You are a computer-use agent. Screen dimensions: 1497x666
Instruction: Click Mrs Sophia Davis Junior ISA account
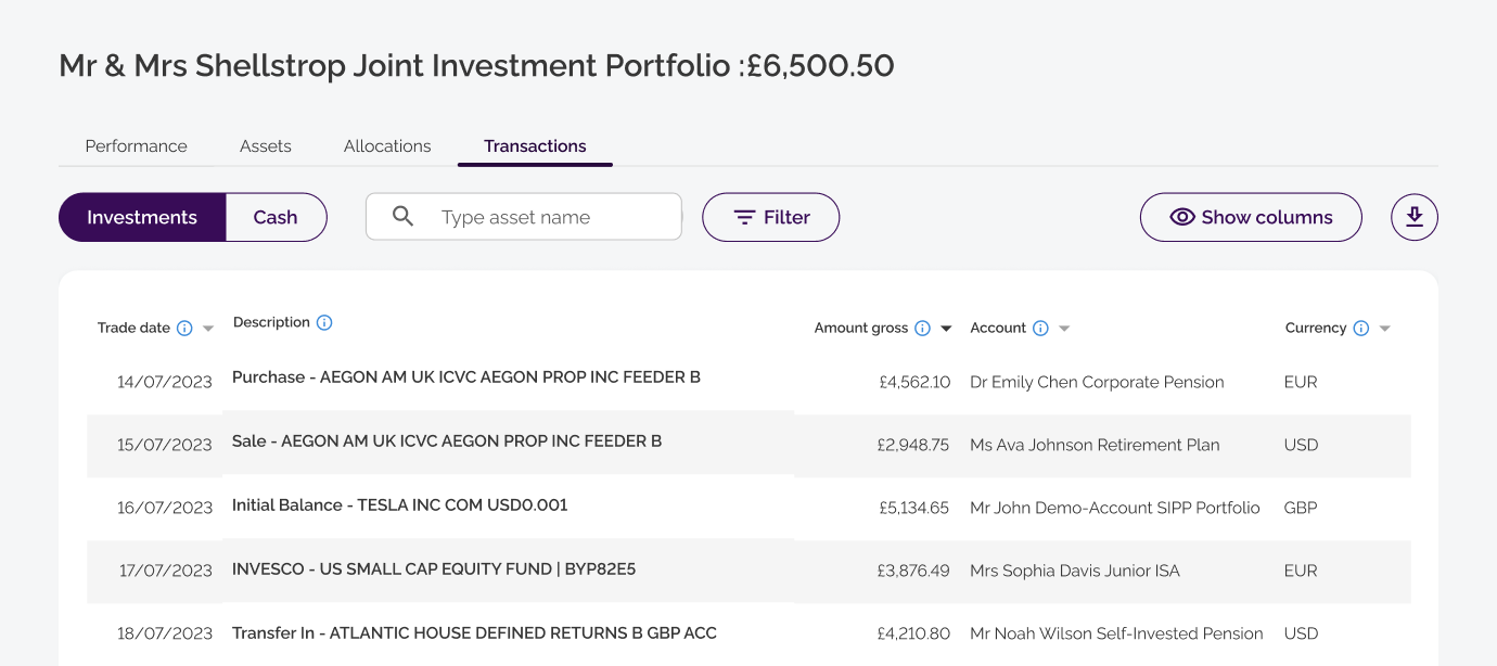pyautogui.click(x=1075, y=571)
